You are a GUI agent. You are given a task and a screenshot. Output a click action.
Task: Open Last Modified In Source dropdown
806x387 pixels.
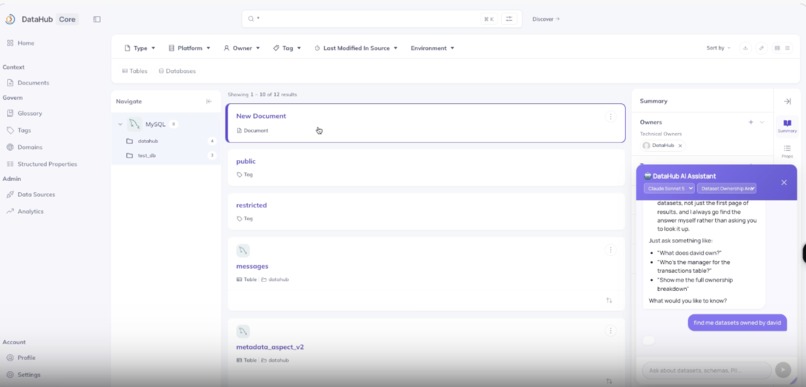pyautogui.click(x=356, y=48)
